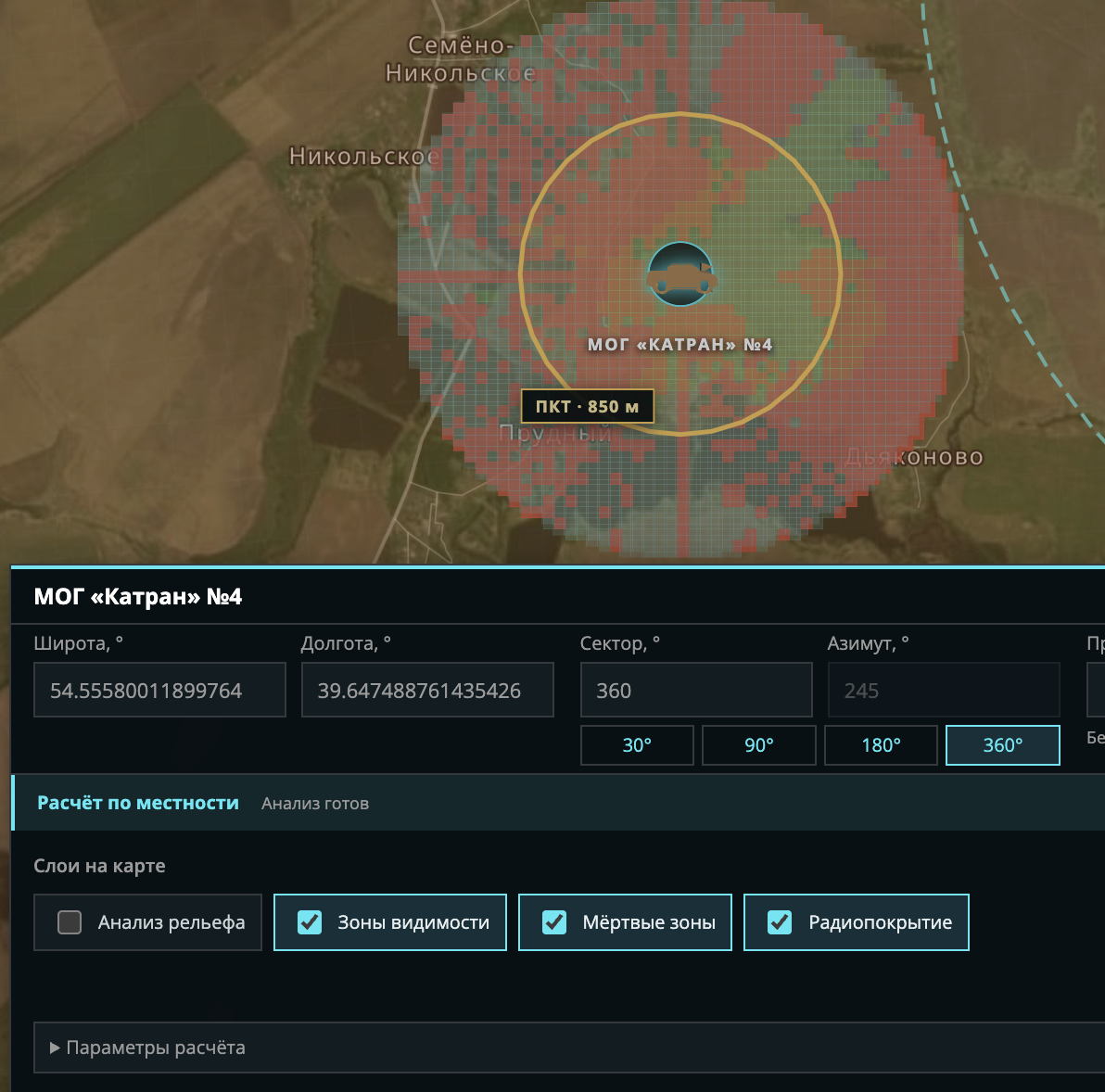Click the Семёно-Никольское village label
Screen dimensions: 1105x1092
tap(460, 59)
